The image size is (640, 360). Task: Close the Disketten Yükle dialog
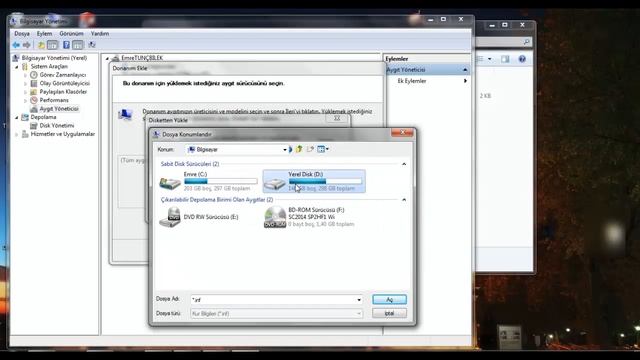click(x=337, y=118)
